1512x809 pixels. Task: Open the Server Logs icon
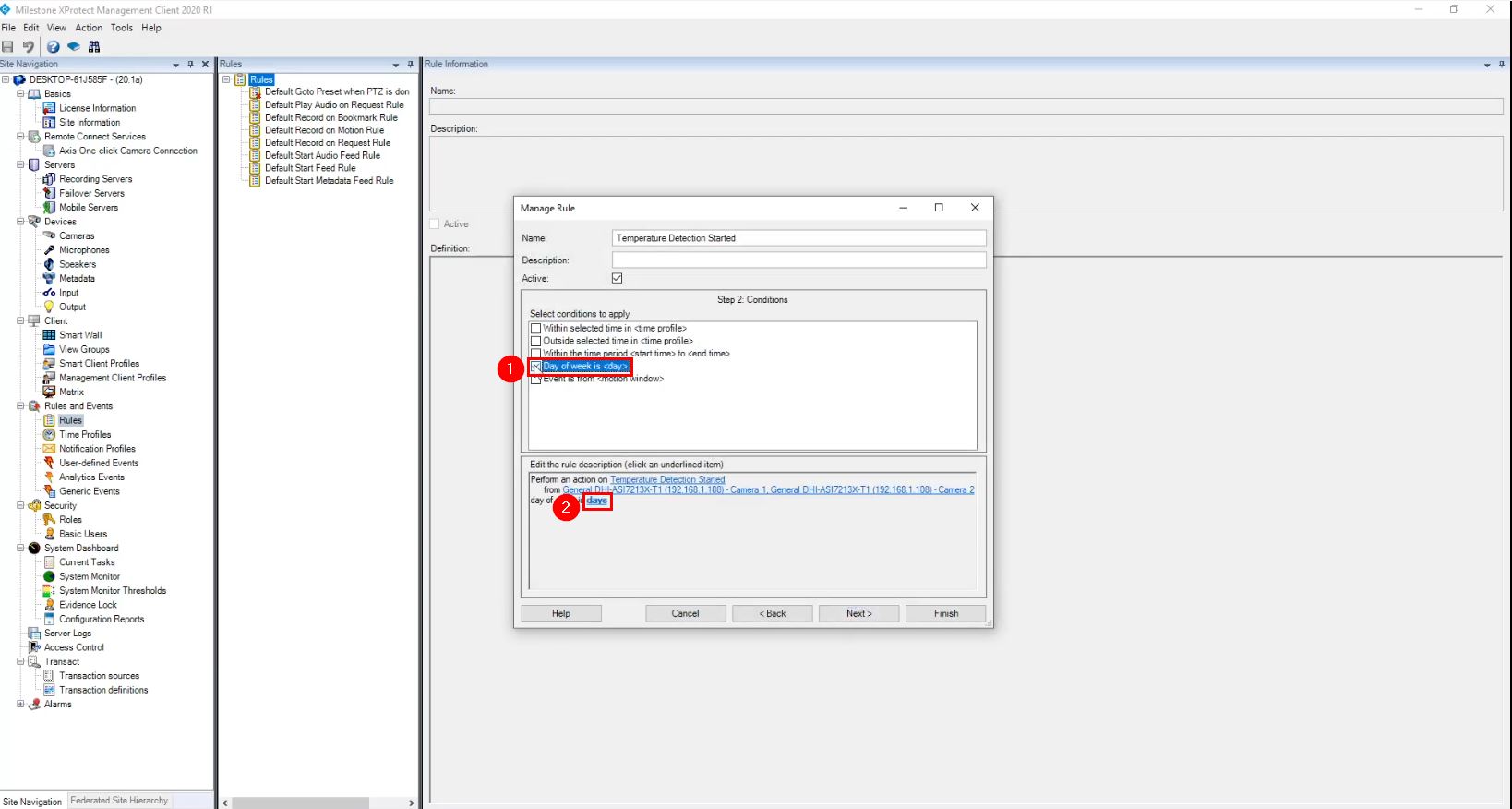tap(34, 634)
